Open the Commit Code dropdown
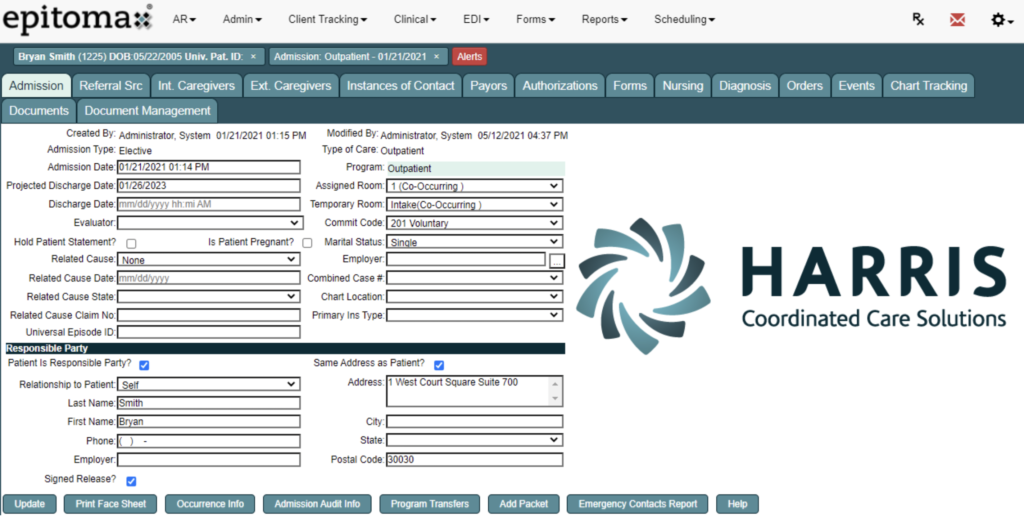 475,223
